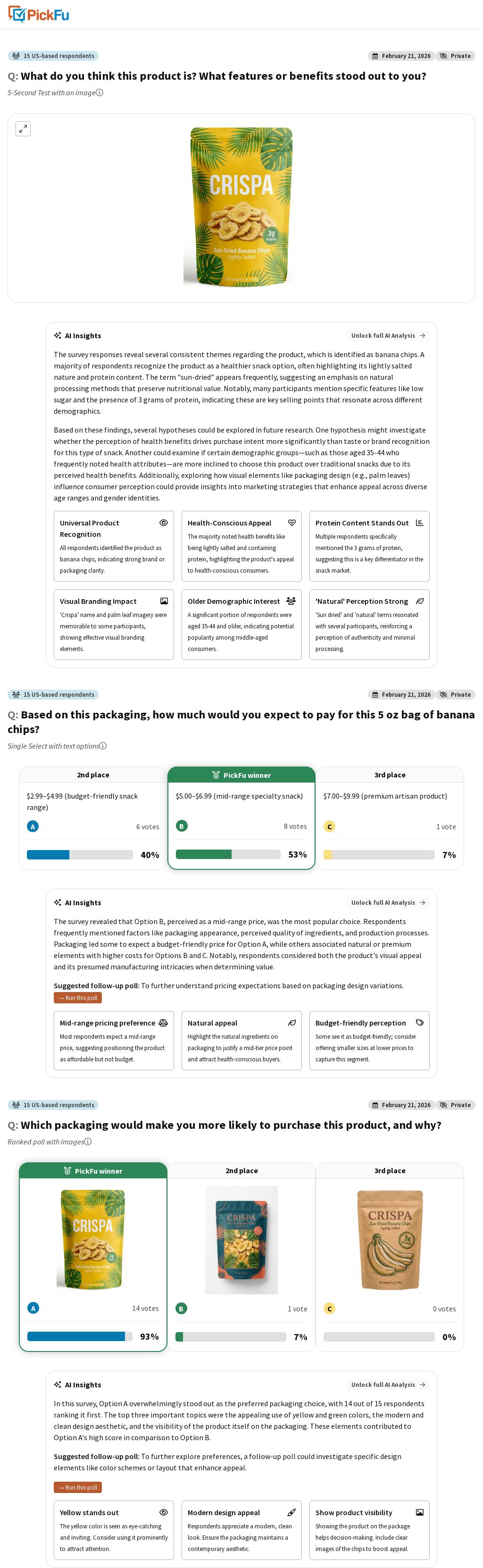This screenshot has height=1568, width=483.
Task: Click info icon beside Single Select label
Action: [103, 746]
